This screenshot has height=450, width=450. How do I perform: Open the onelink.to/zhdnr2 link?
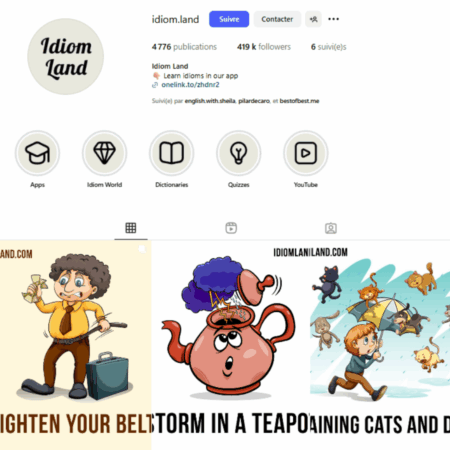pyautogui.click(x=190, y=85)
